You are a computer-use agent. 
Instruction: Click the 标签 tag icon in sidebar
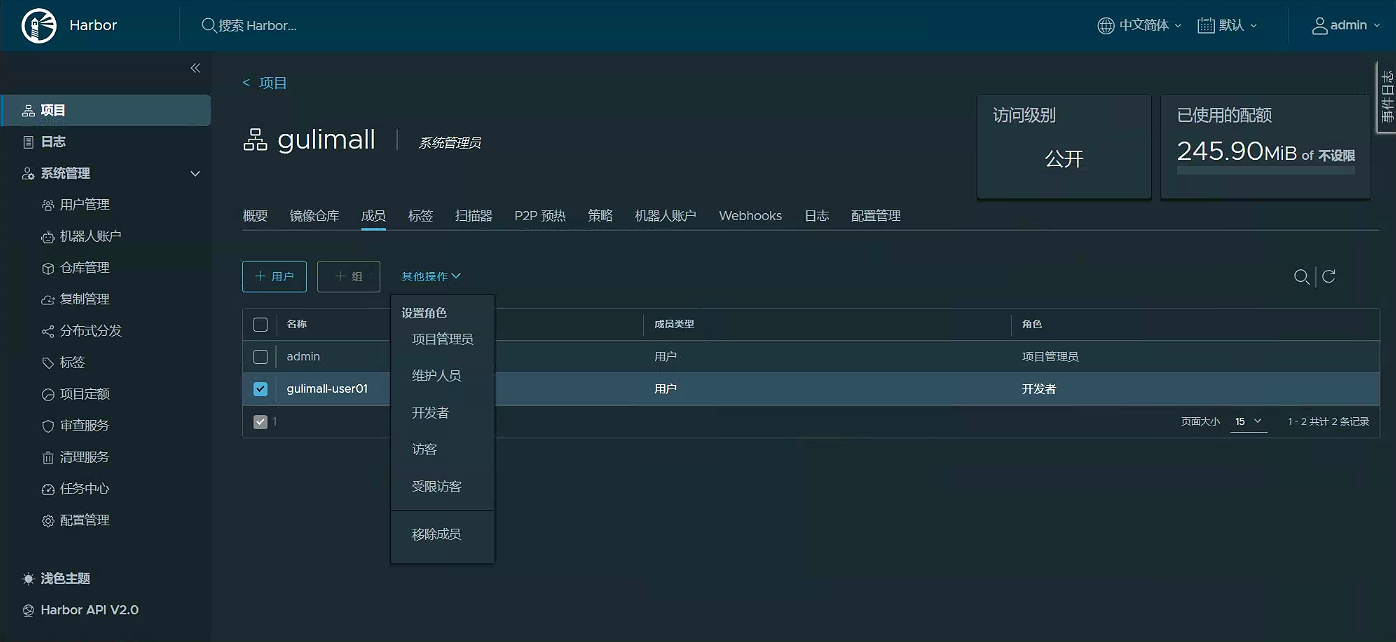(x=48, y=363)
